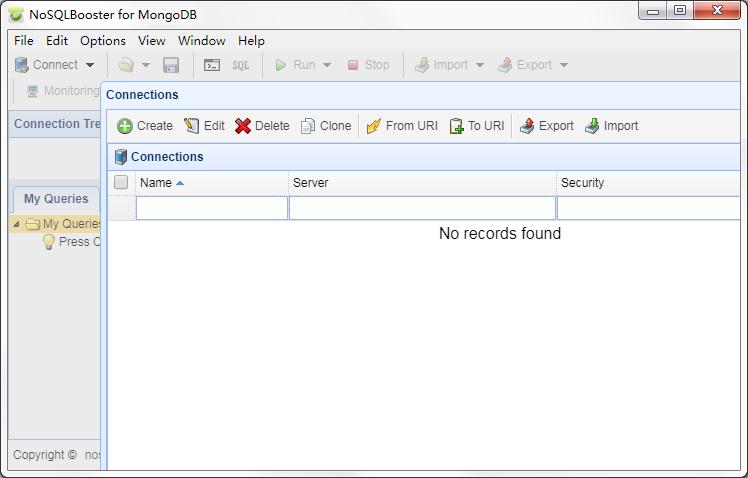Click the Security column header
This screenshot has height=478, width=748.
[648, 183]
